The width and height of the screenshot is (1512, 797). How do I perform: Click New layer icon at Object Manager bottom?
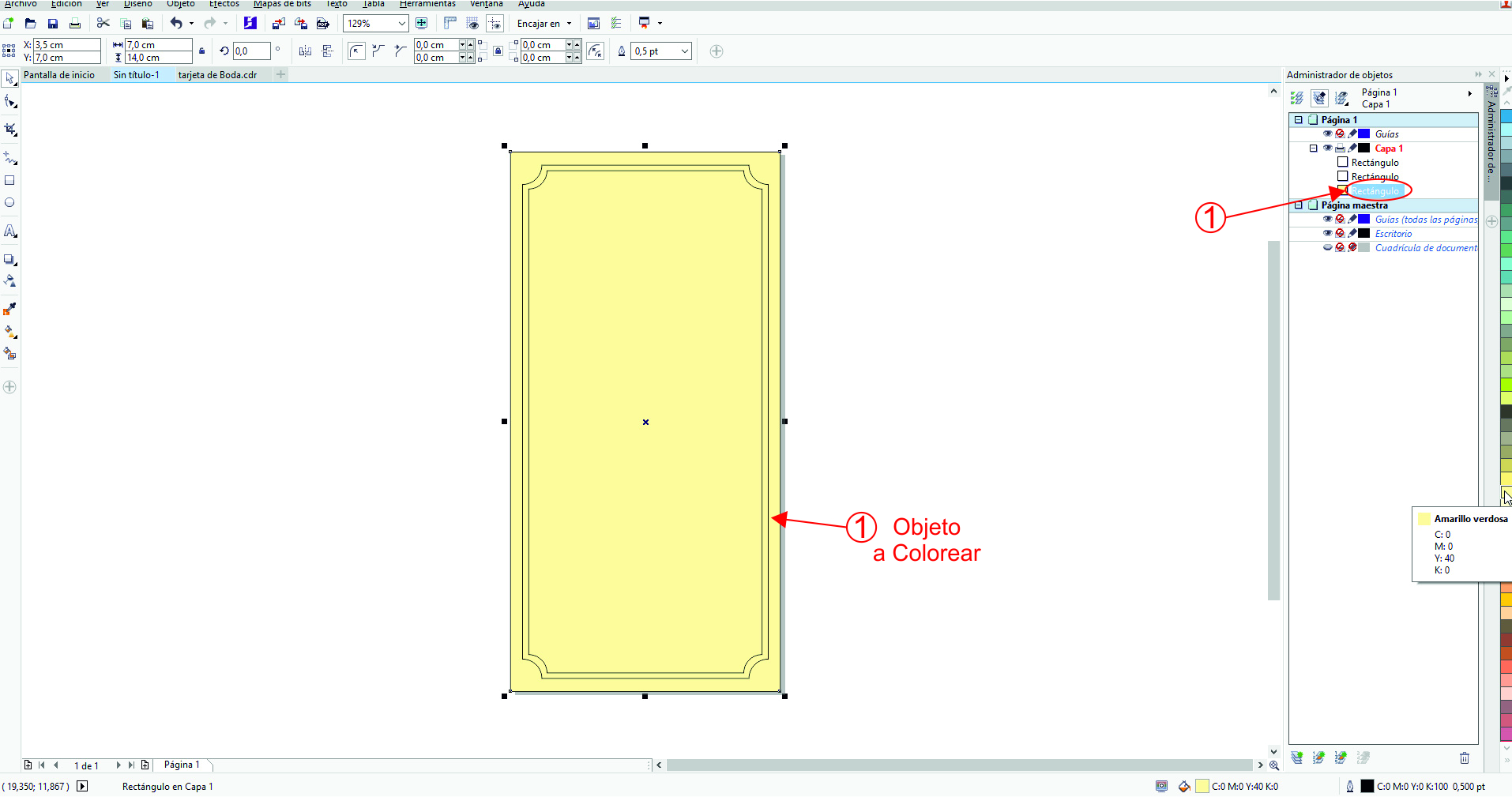[x=1297, y=758]
